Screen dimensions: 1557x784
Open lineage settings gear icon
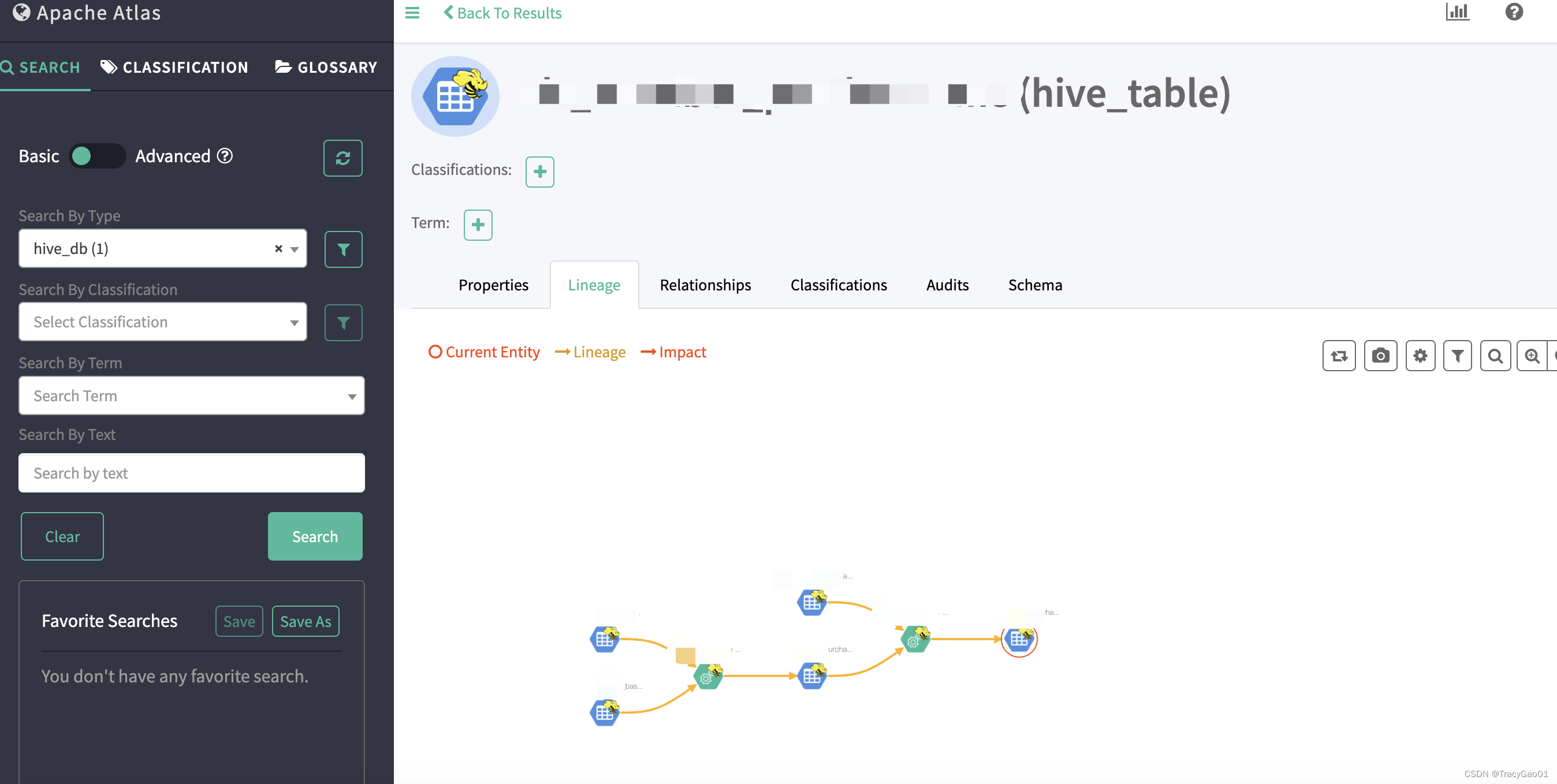[1420, 355]
